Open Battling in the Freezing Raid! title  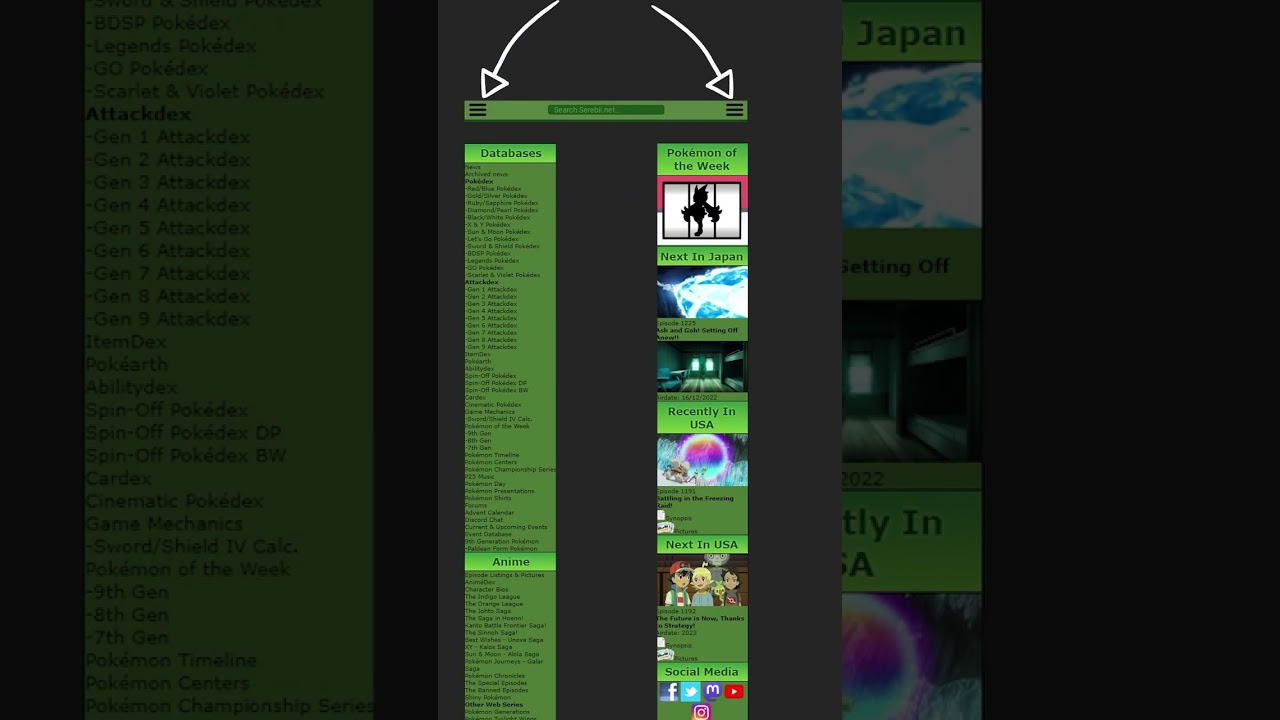click(x=695, y=502)
